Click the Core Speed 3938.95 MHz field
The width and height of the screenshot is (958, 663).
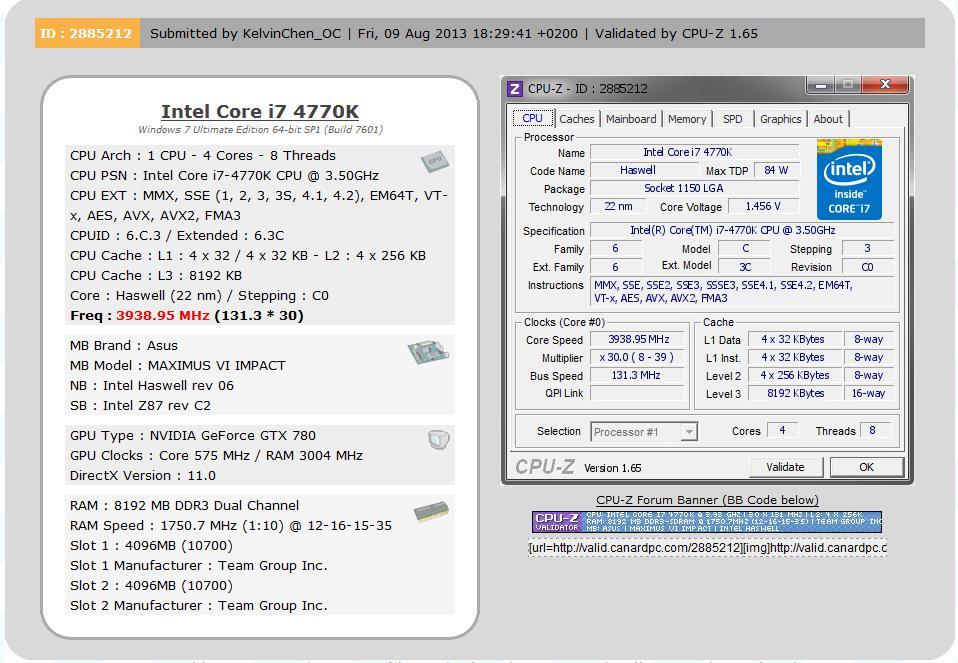[638, 340]
